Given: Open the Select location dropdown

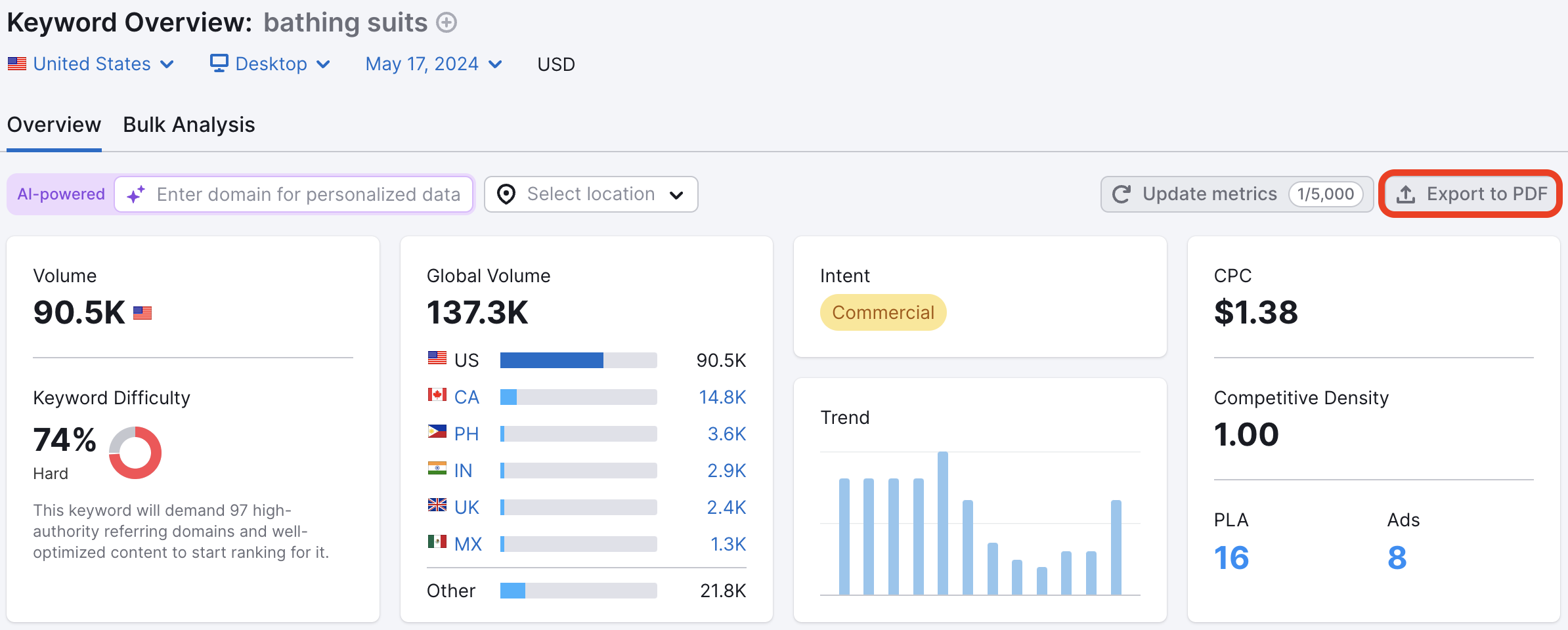Looking at the screenshot, I should tap(591, 194).
